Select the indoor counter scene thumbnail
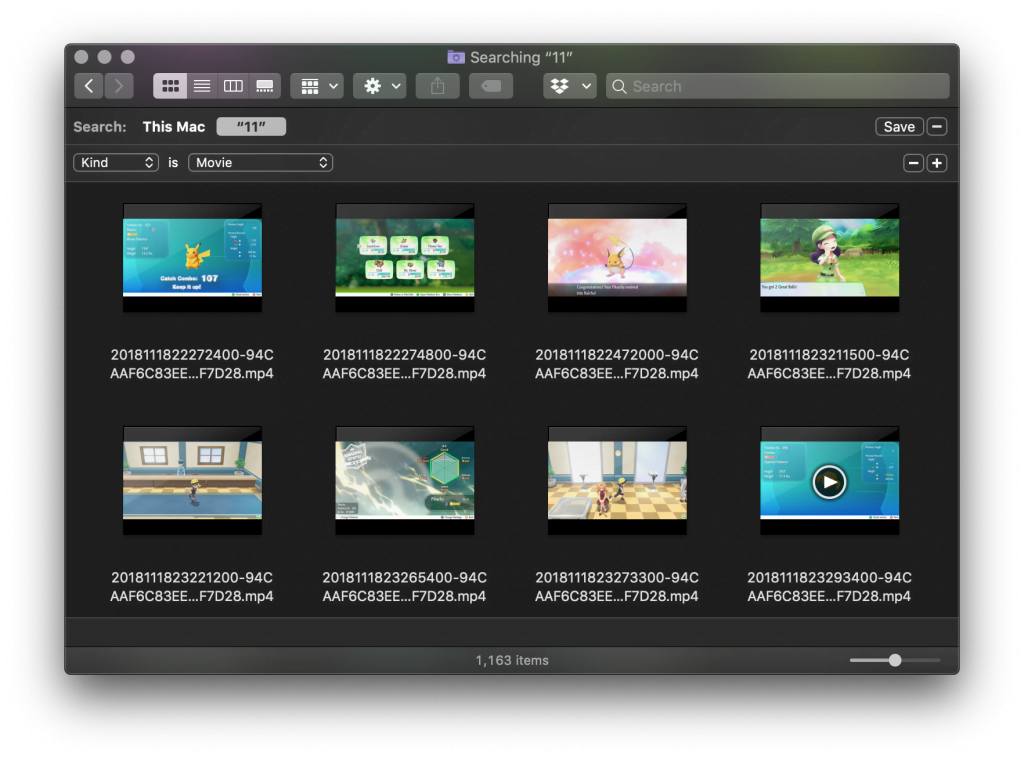This screenshot has height=760, width=1024. (193, 481)
